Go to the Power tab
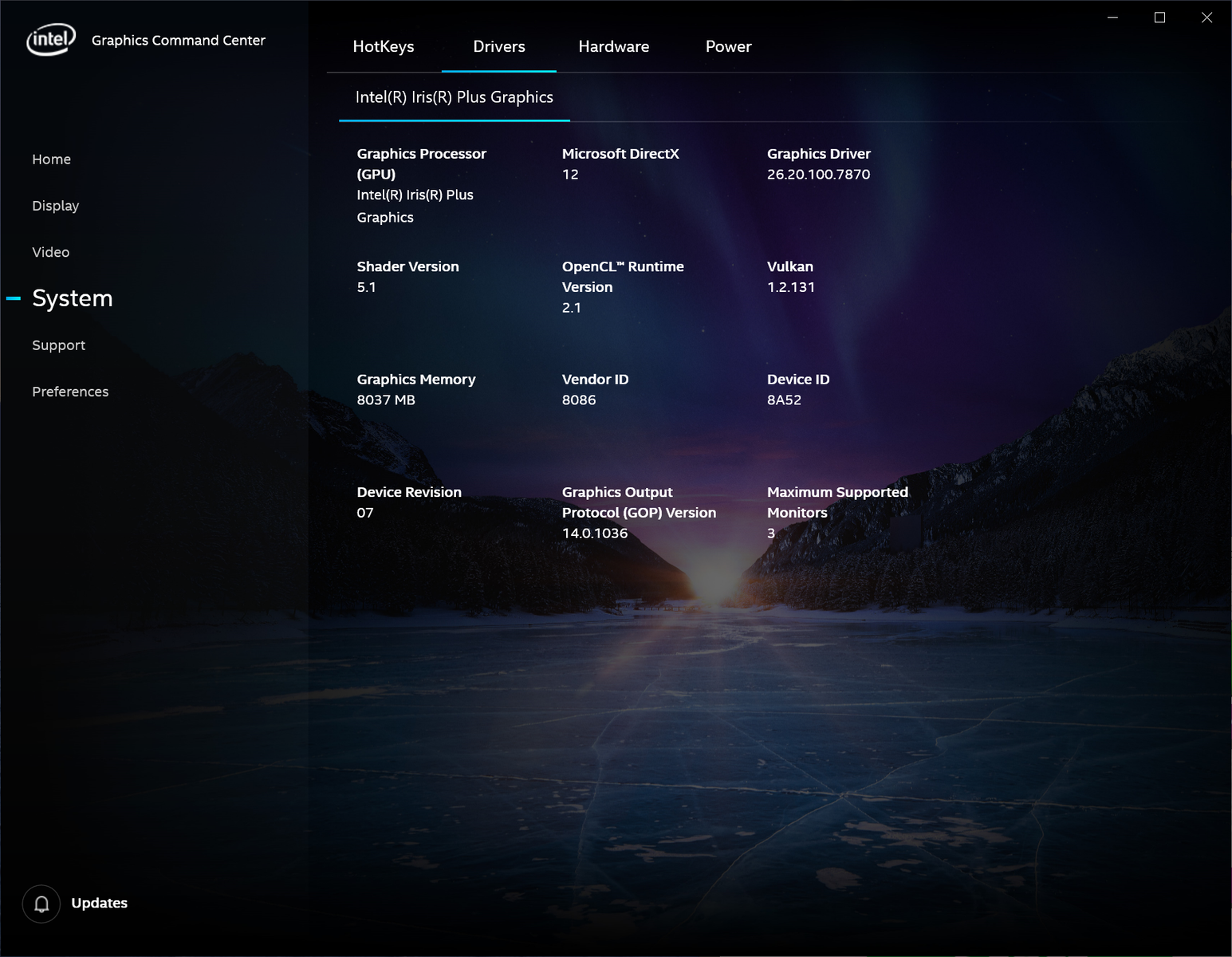This screenshot has width=1232, height=957. click(728, 46)
